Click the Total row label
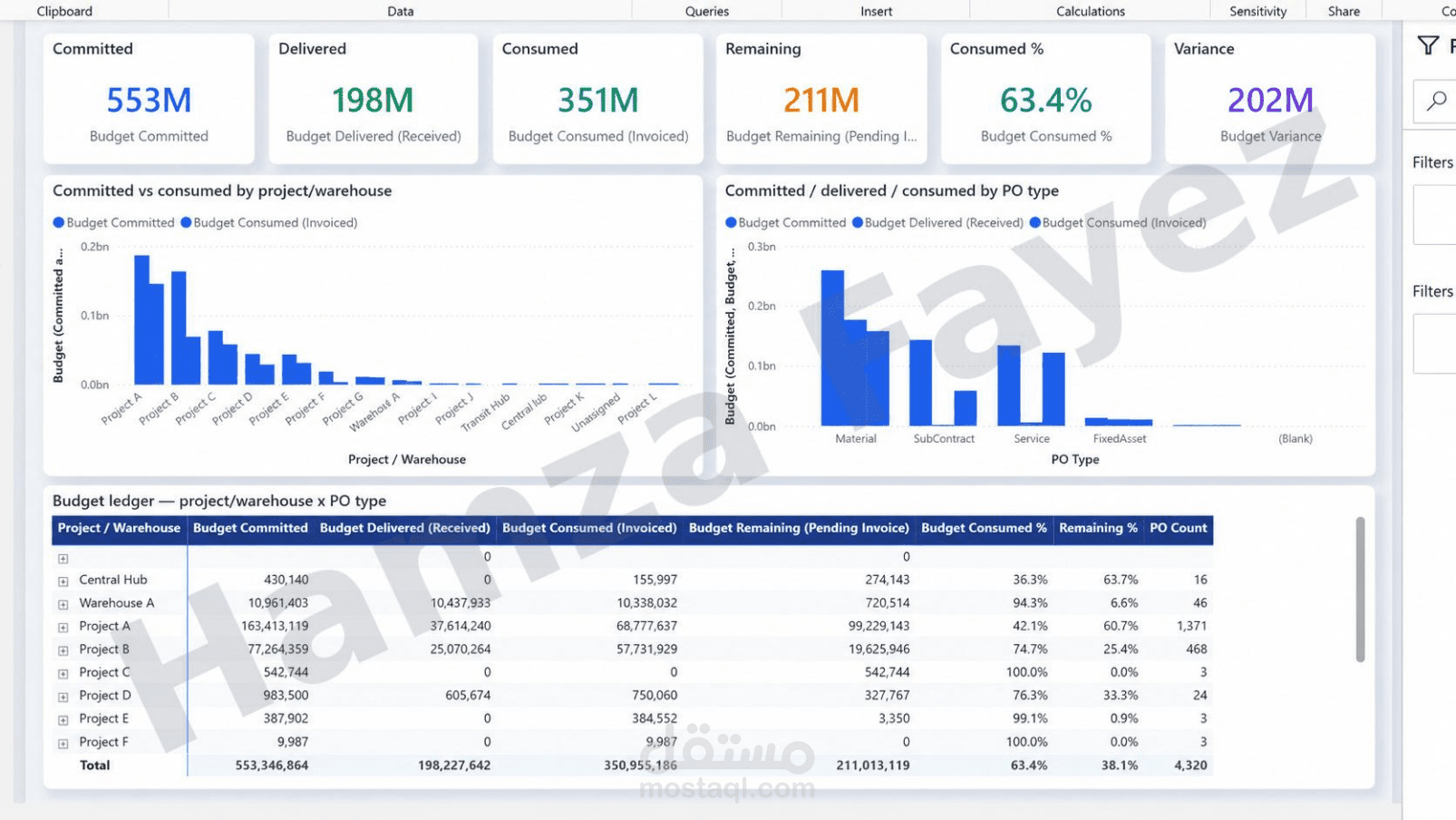1456x820 pixels. (x=94, y=766)
